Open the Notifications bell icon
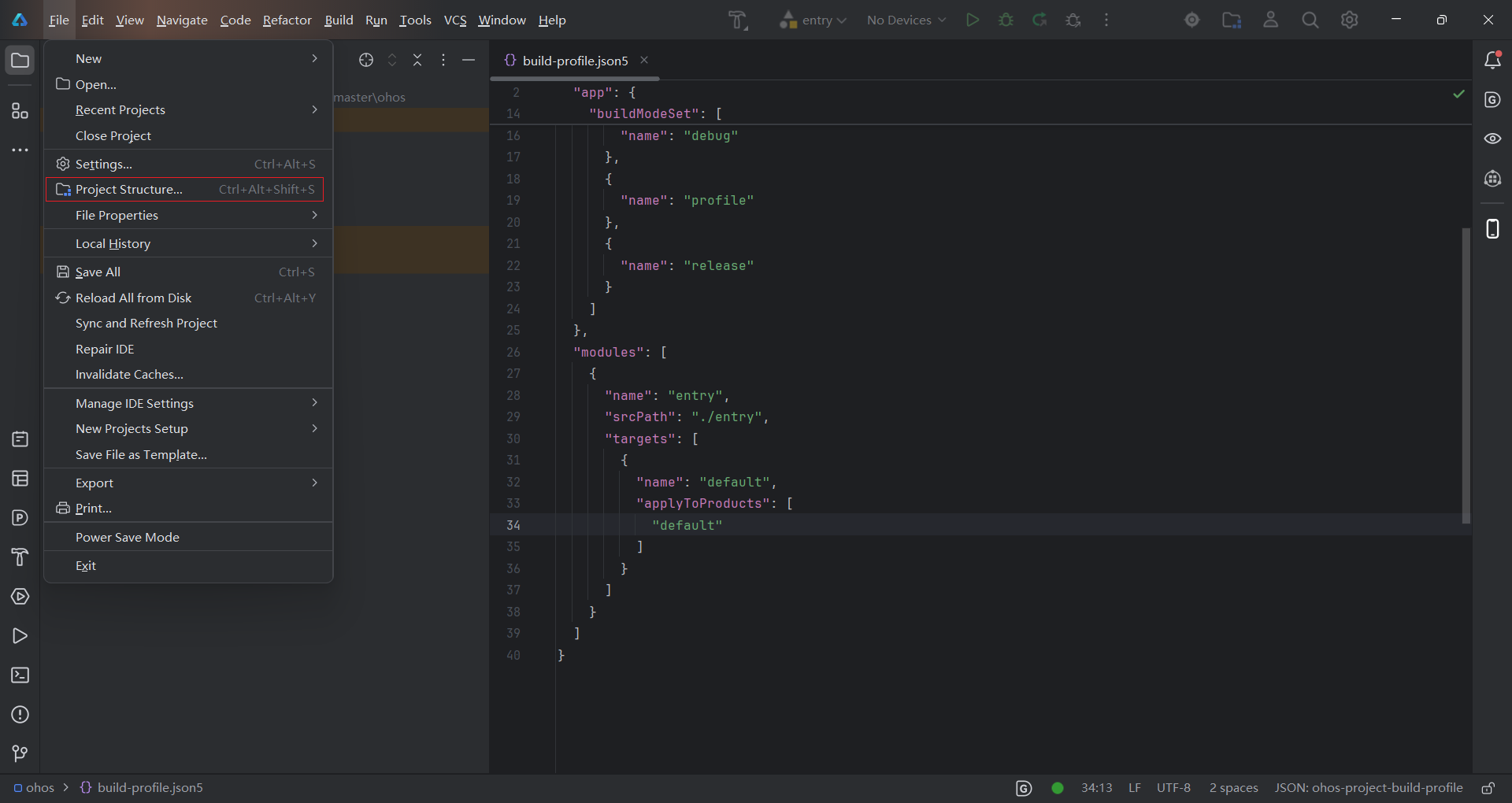Viewport: 1512px width, 803px height. pos(1493,59)
